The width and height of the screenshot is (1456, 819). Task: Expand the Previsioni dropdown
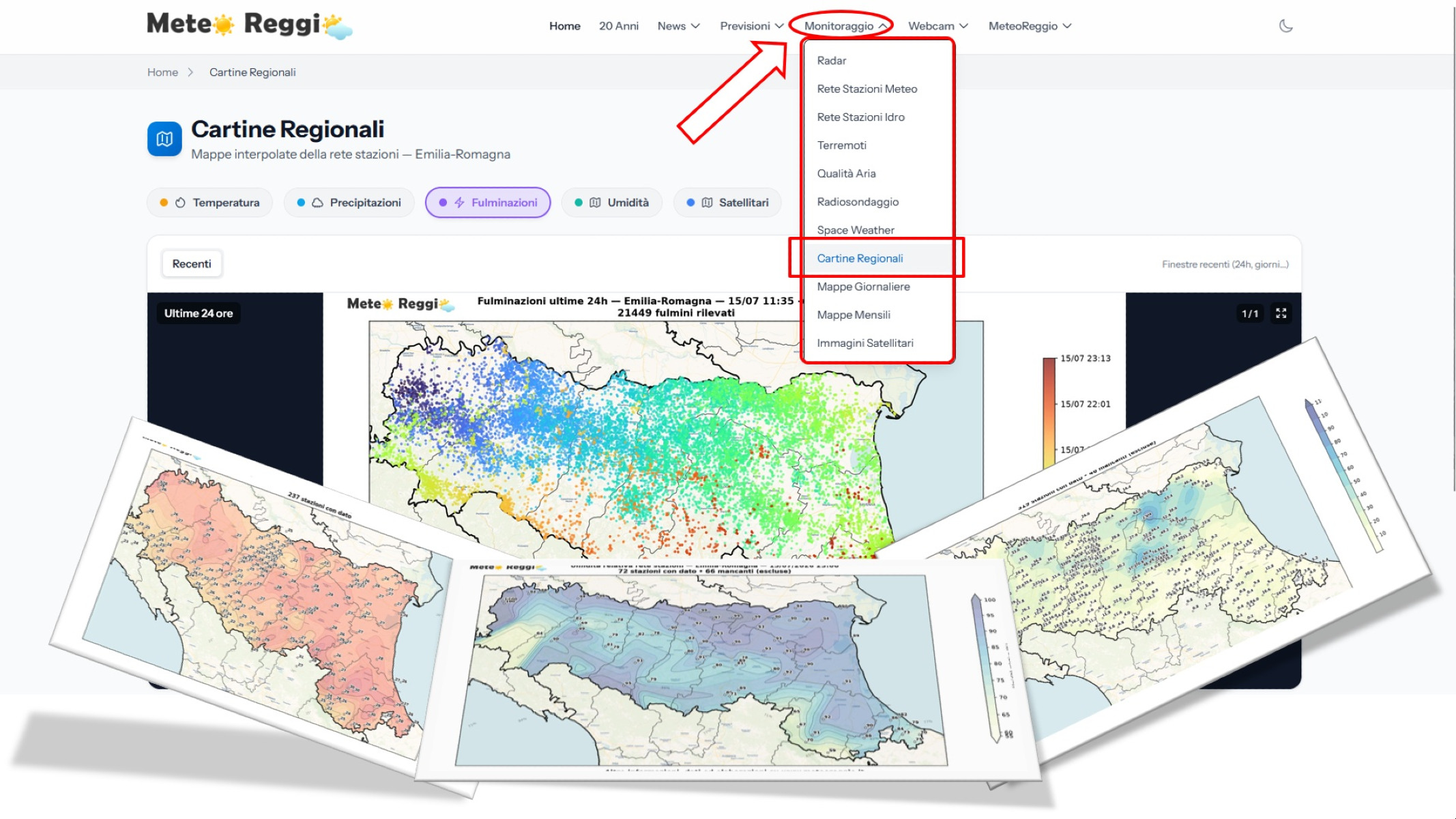pos(752,26)
